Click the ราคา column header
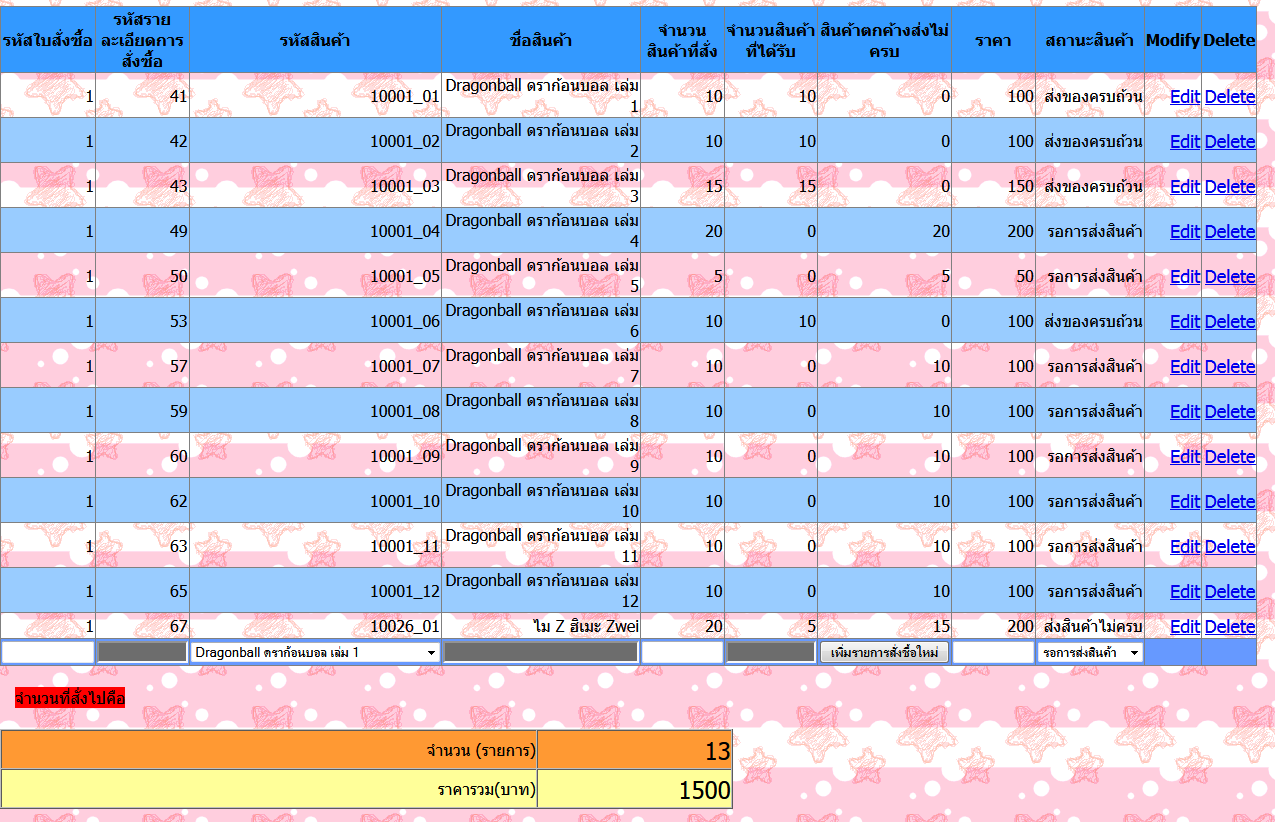This screenshot has height=822, width=1275. coord(993,41)
